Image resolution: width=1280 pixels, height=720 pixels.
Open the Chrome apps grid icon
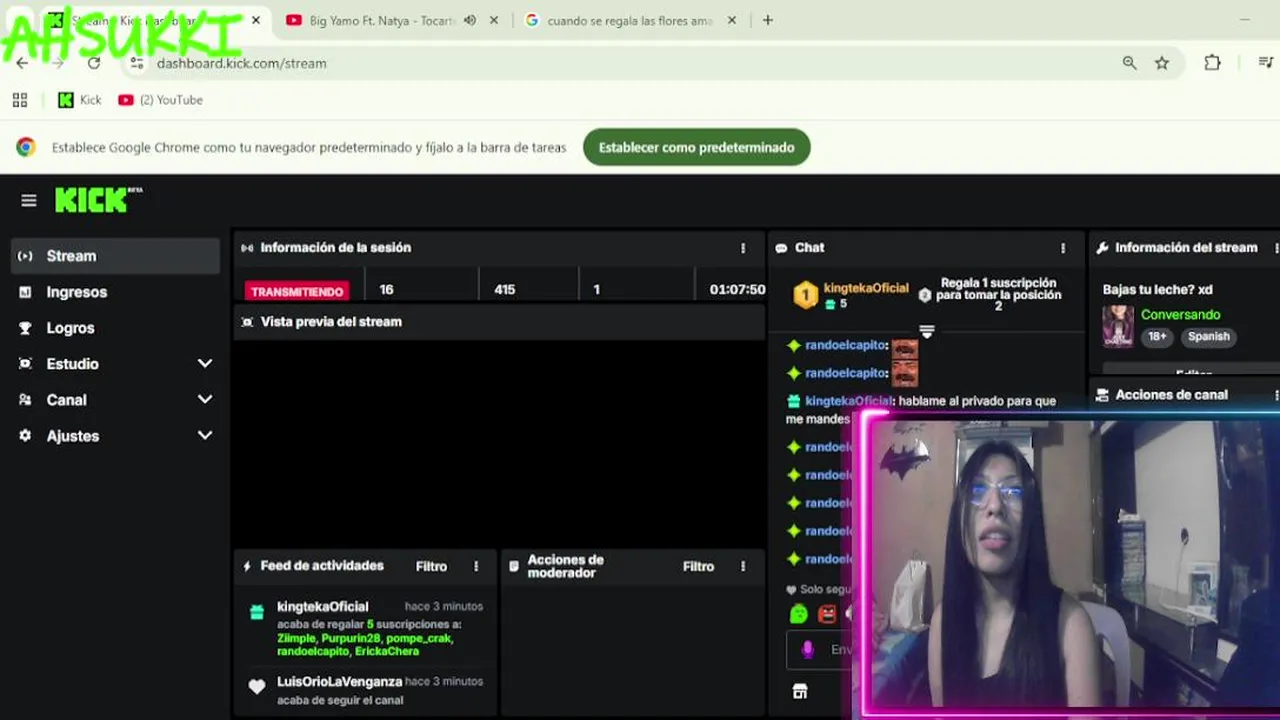point(20,100)
